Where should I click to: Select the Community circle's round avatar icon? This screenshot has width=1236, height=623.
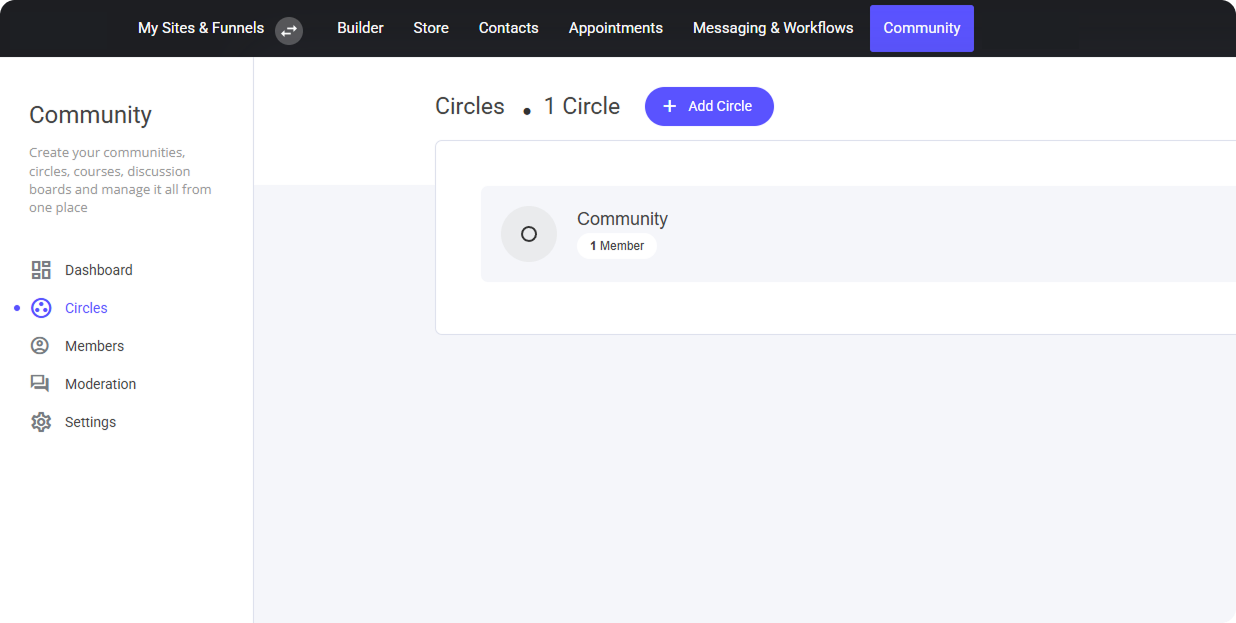(x=529, y=234)
